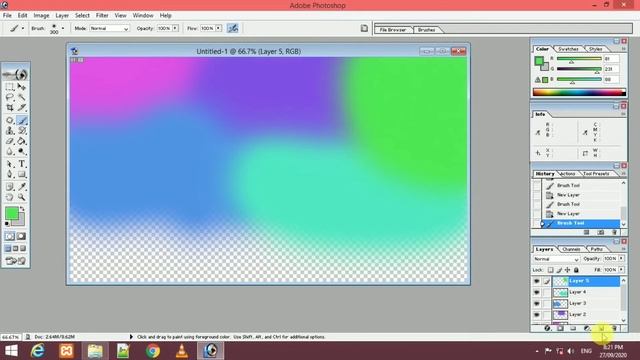Click add layer style icon

point(547,329)
